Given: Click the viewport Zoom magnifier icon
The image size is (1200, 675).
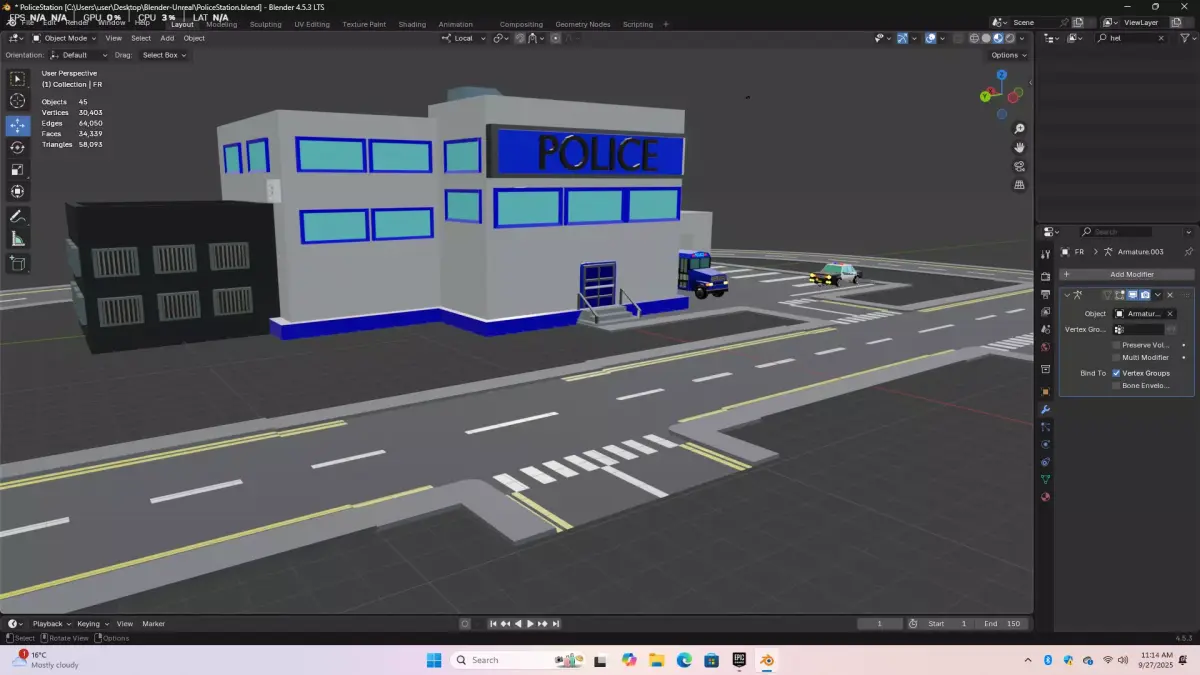Looking at the screenshot, I should (1019, 129).
